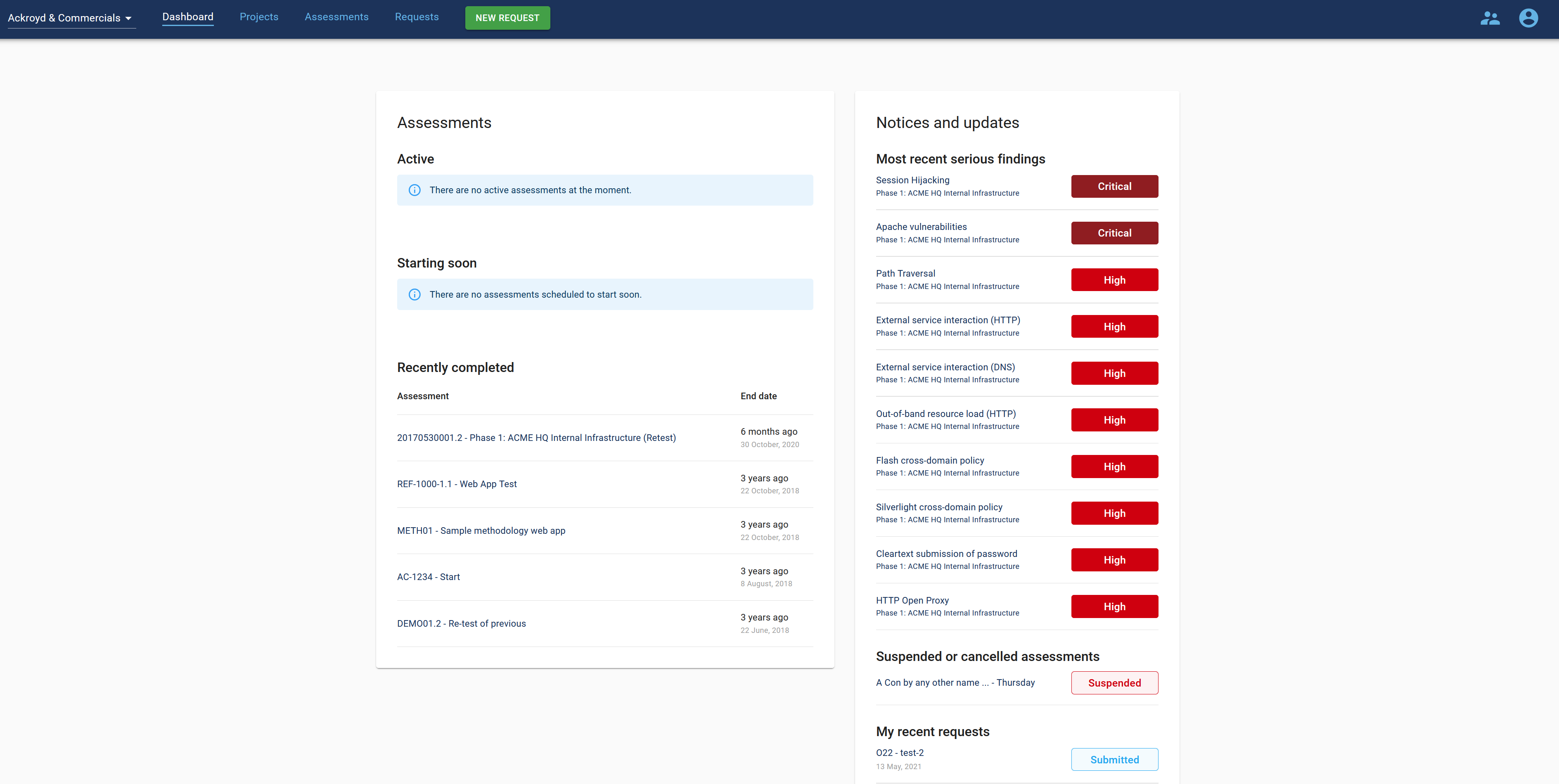The width and height of the screenshot is (1559, 784).
Task: Open the 022 - test-2 request
Action: click(x=899, y=753)
